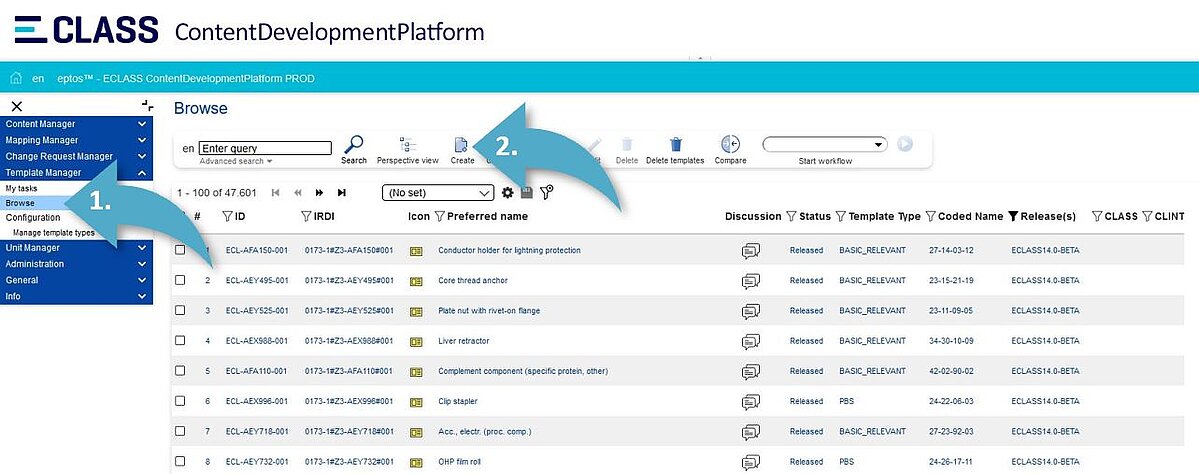Image resolution: width=1199 pixels, height=474 pixels.
Task: Open set settings gear icon
Action: click(x=508, y=192)
